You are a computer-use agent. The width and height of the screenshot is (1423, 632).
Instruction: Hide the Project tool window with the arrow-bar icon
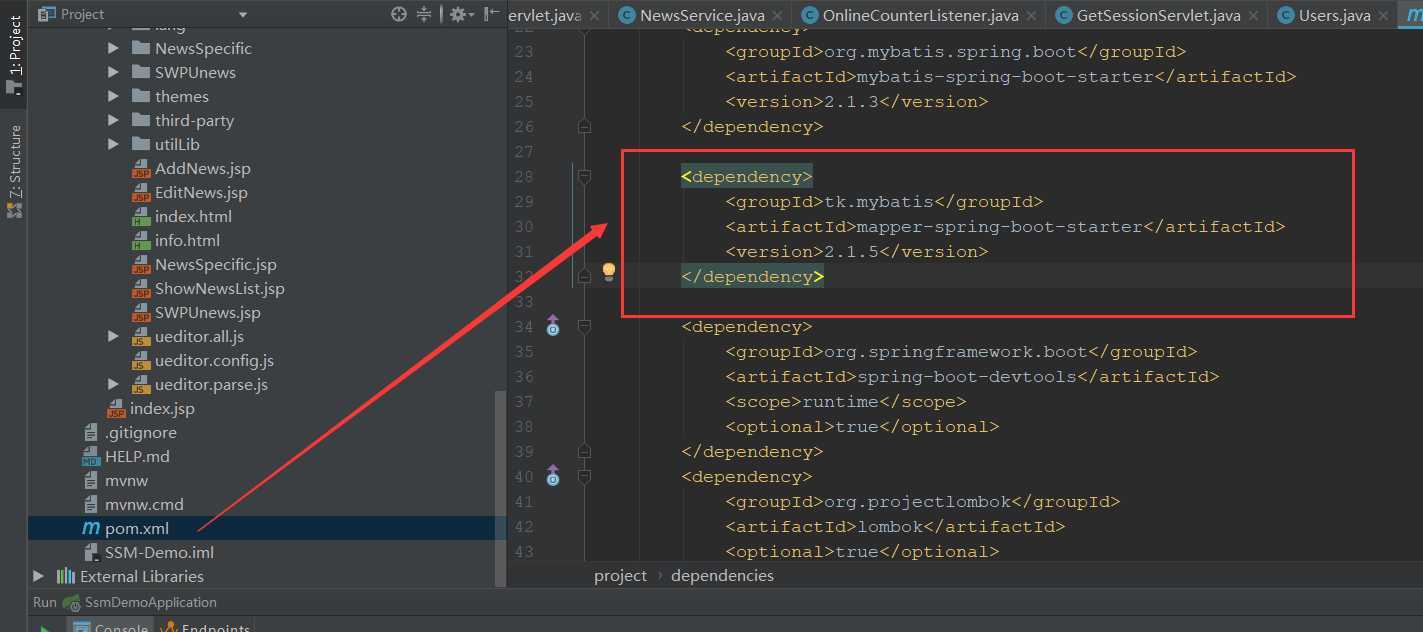click(491, 14)
